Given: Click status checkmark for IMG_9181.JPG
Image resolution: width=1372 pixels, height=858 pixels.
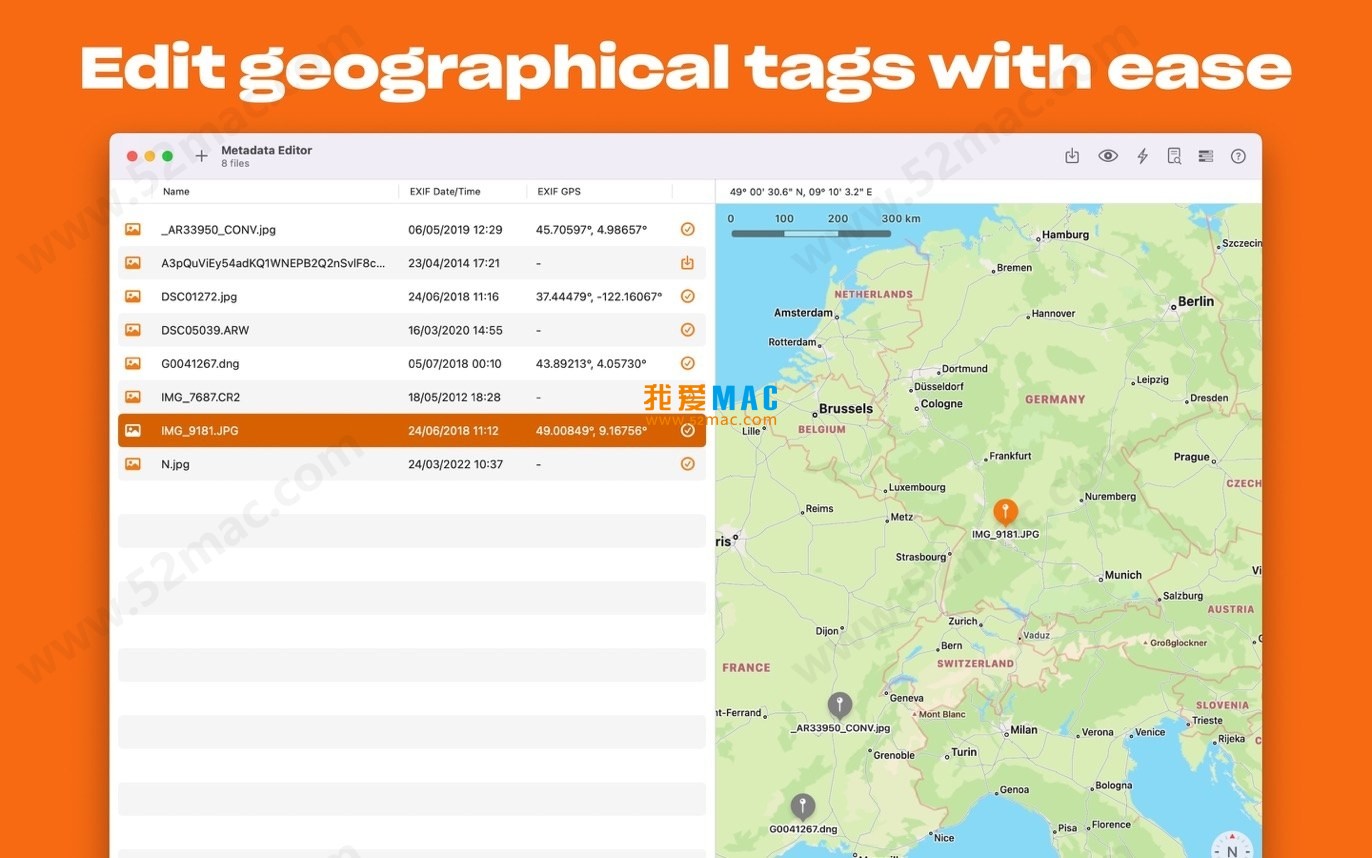Looking at the screenshot, I should pyautogui.click(x=687, y=430).
